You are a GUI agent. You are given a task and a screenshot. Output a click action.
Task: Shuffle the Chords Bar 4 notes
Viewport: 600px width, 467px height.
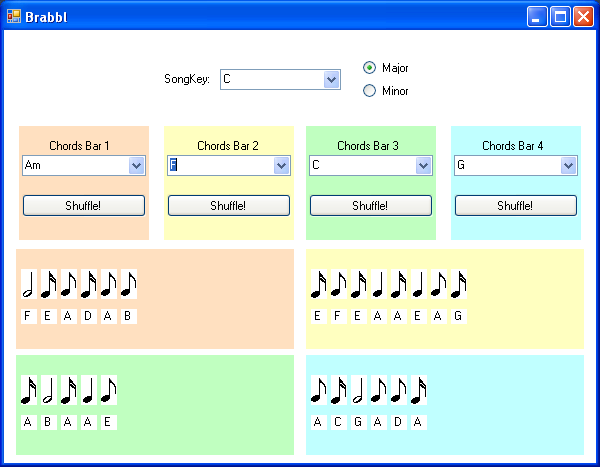516,206
